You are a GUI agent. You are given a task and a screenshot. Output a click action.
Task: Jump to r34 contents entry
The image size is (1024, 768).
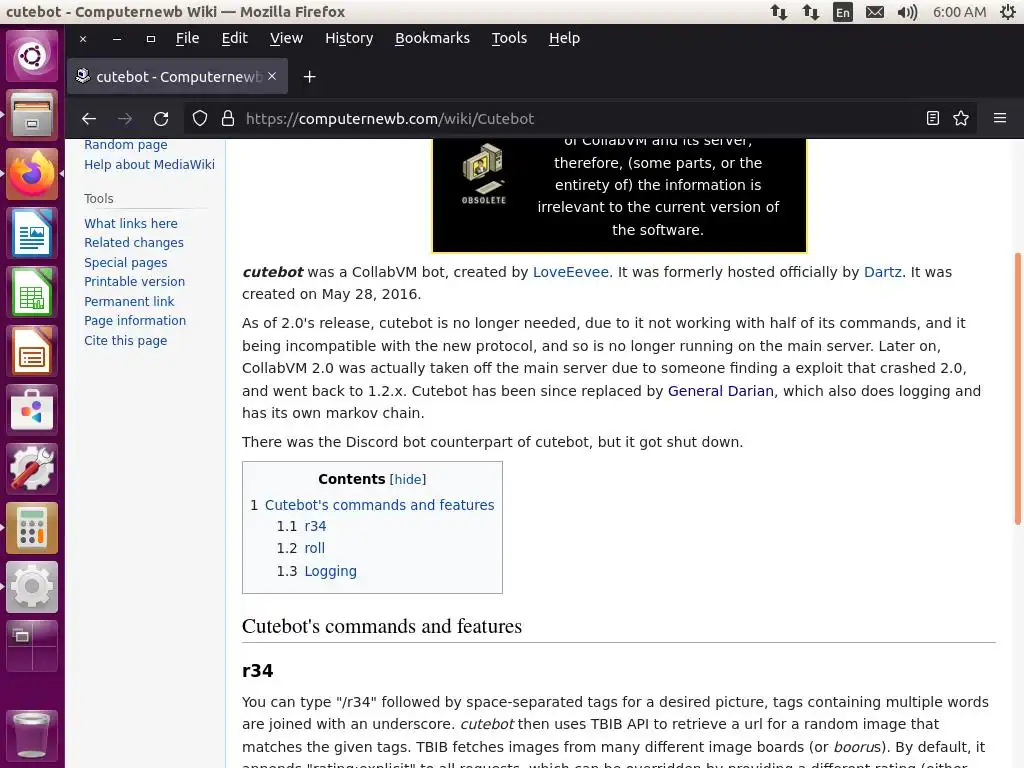(315, 526)
